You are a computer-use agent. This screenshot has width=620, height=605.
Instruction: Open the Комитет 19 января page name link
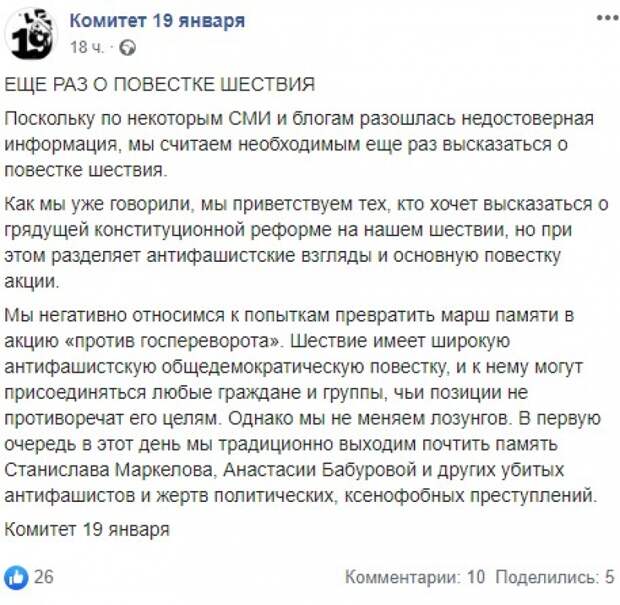(x=157, y=21)
